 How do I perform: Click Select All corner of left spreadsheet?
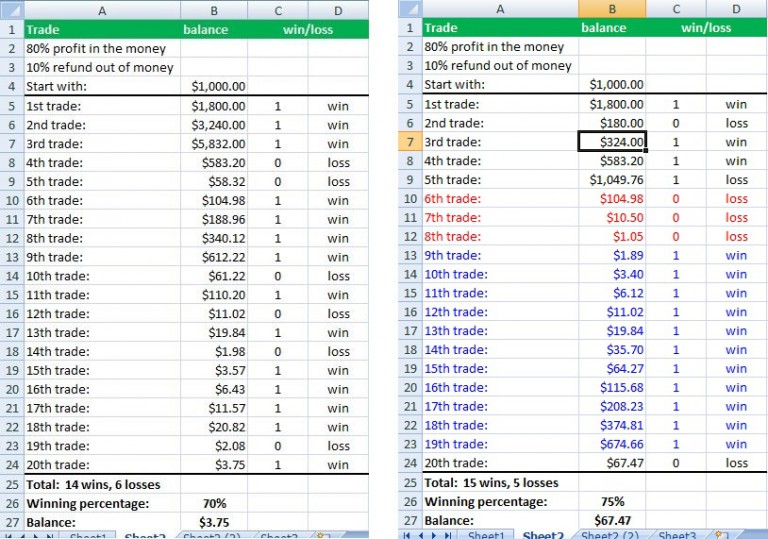[x=11, y=10]
